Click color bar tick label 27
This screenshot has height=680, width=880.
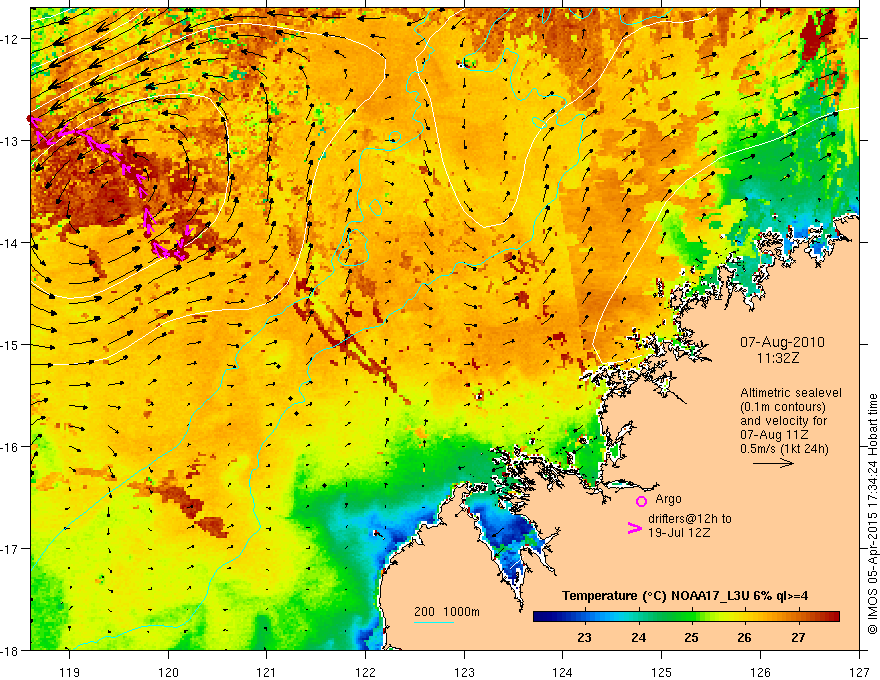pyautogui.click(x=798, y=637)
